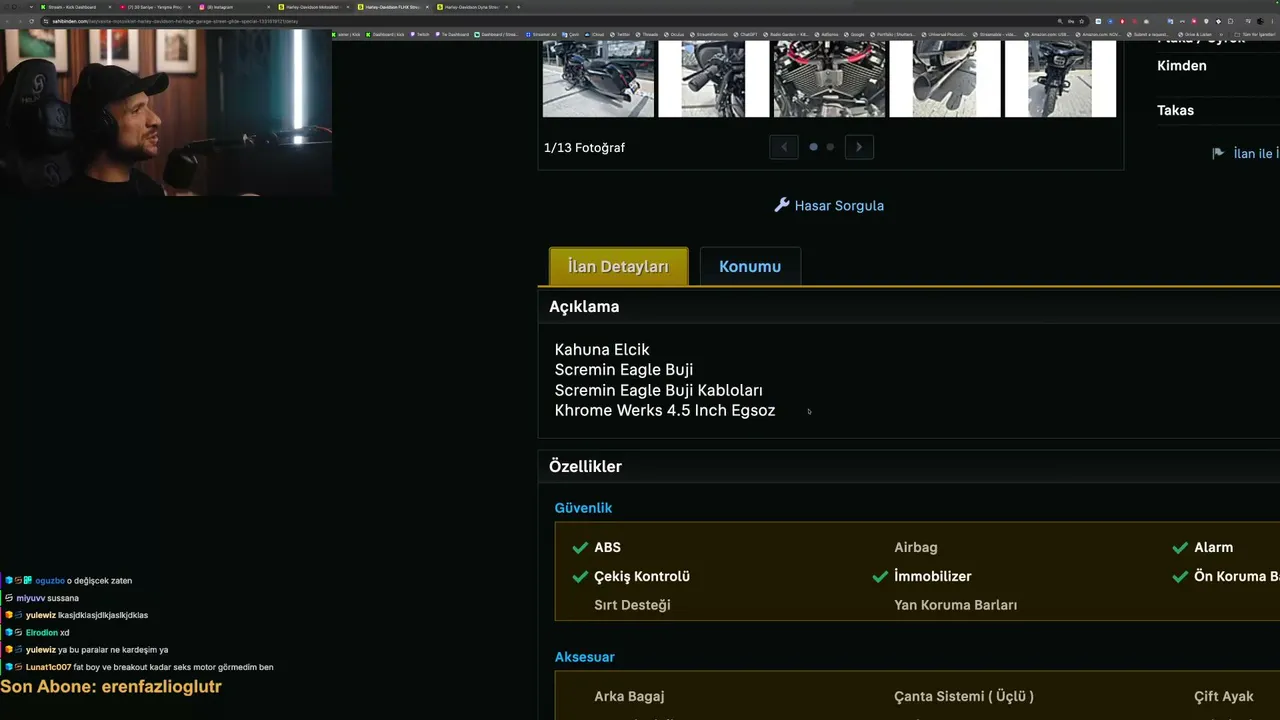
Task: Open the Twitch bookmark
Action: coord(421,34)
